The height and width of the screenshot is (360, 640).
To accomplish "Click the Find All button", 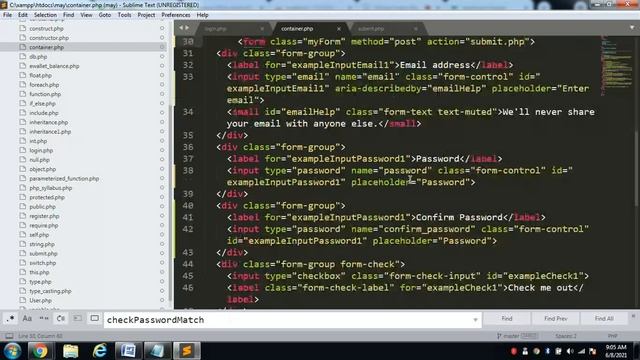I will pyautogui.click(x=604, y=319).
